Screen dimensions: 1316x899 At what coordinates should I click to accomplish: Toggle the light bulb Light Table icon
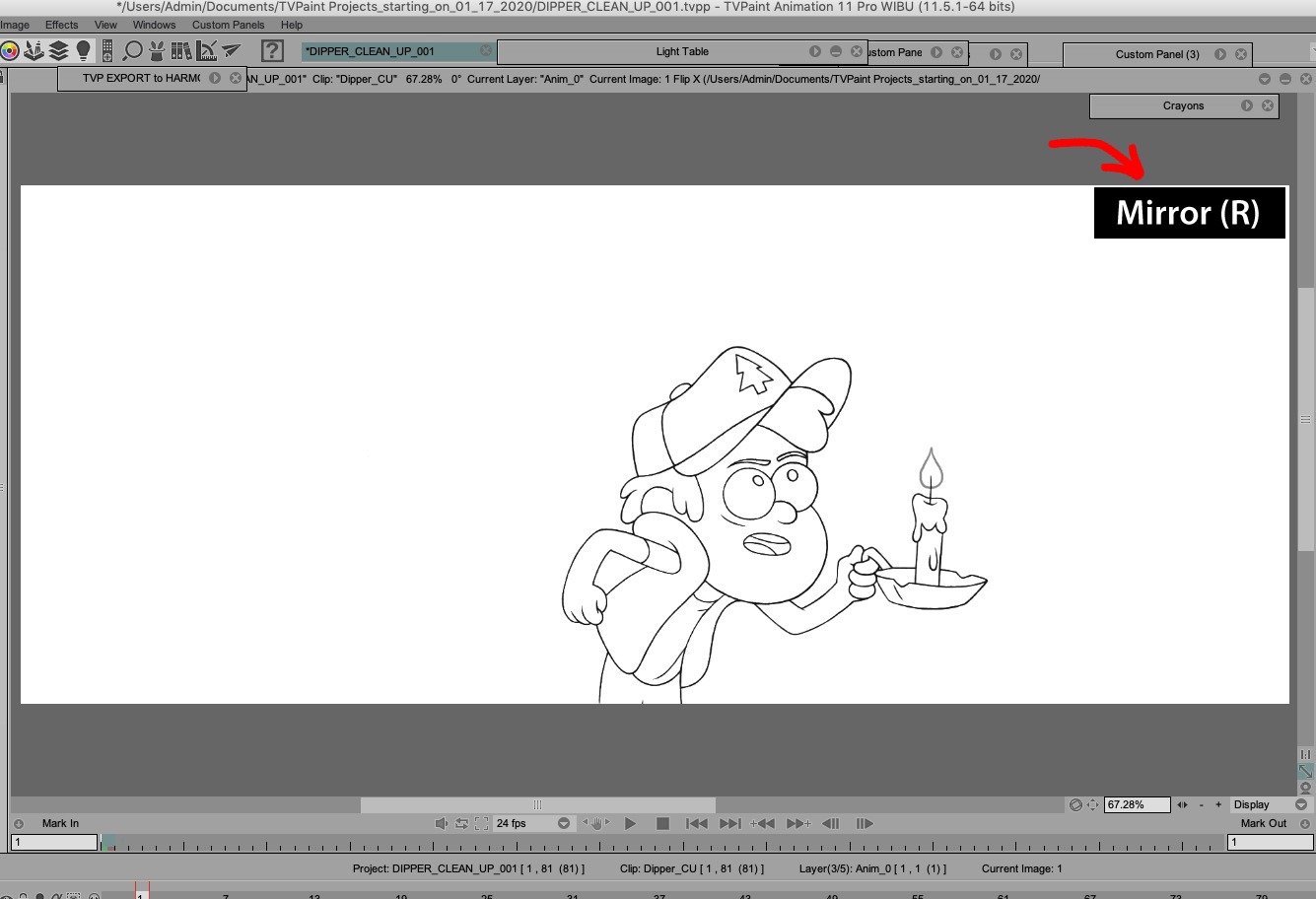click(84, 50)
